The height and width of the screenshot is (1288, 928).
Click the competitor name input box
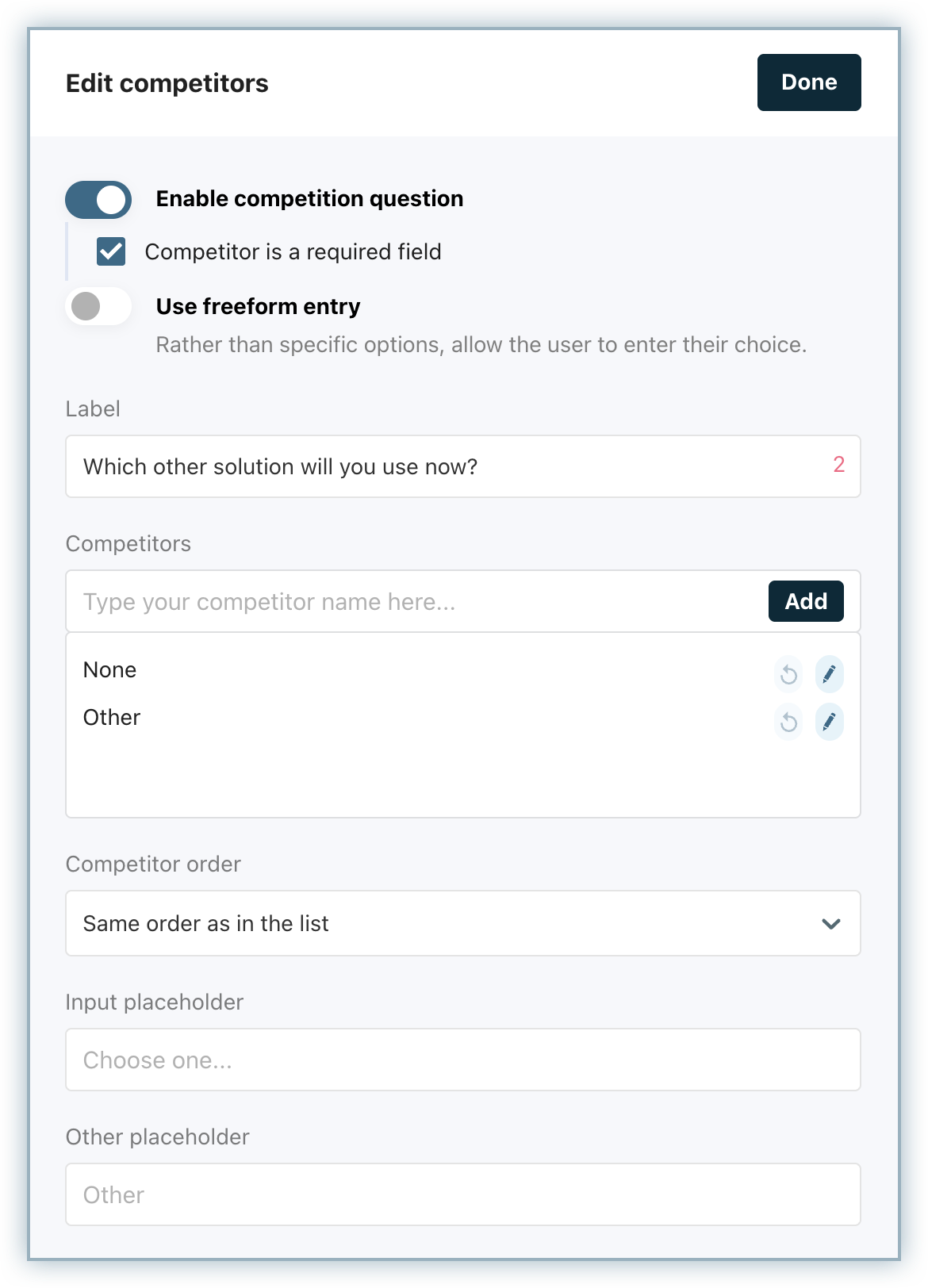412,602
